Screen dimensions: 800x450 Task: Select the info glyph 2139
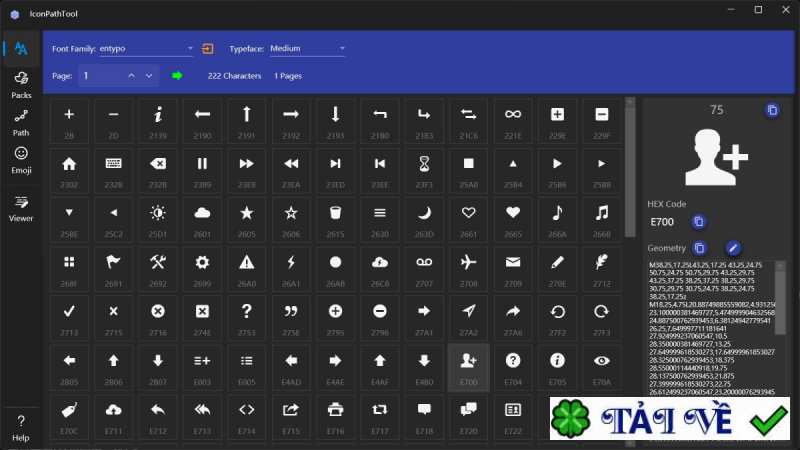(158, 121)
